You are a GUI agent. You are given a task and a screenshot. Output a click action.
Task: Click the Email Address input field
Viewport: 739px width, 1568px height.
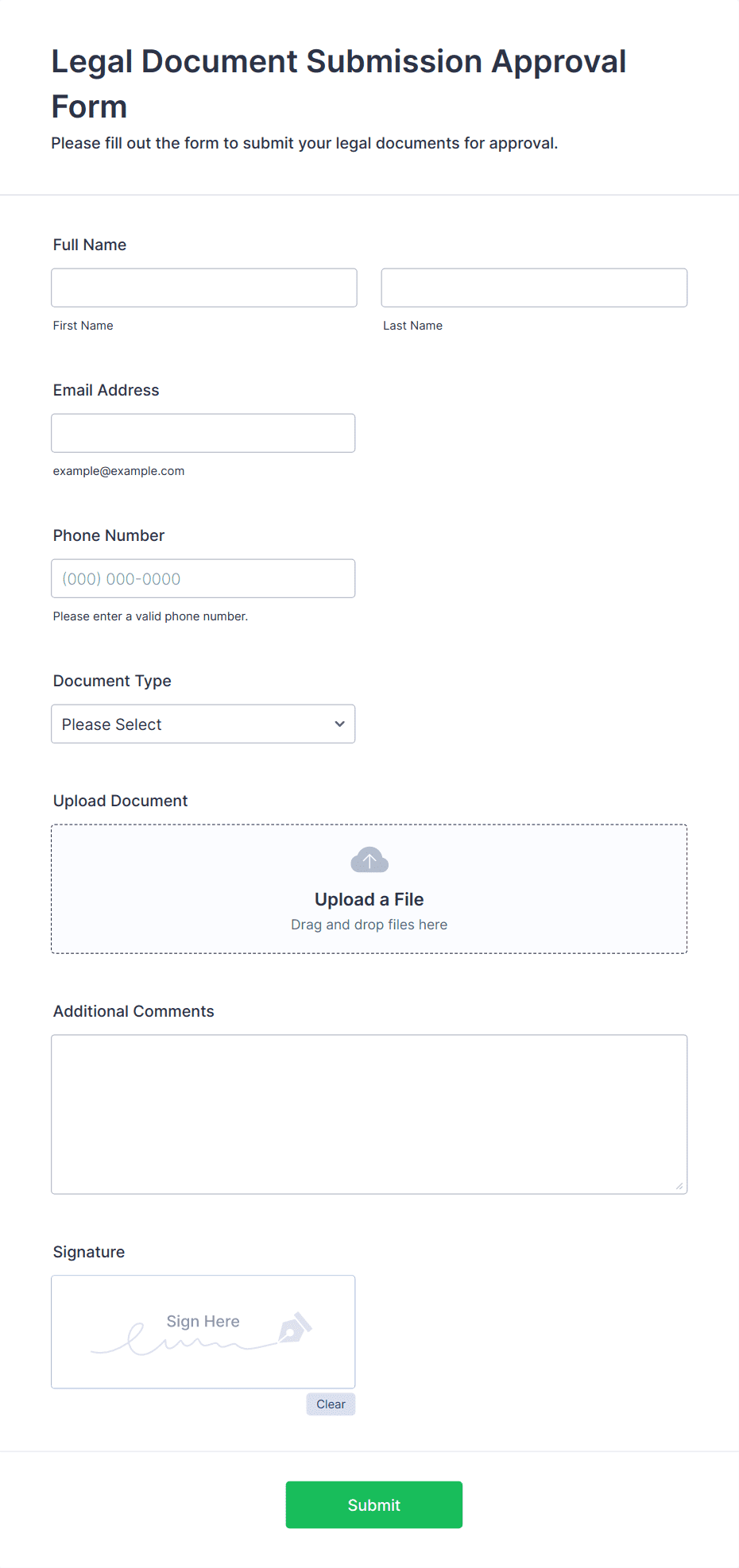(x=203, y=433)
